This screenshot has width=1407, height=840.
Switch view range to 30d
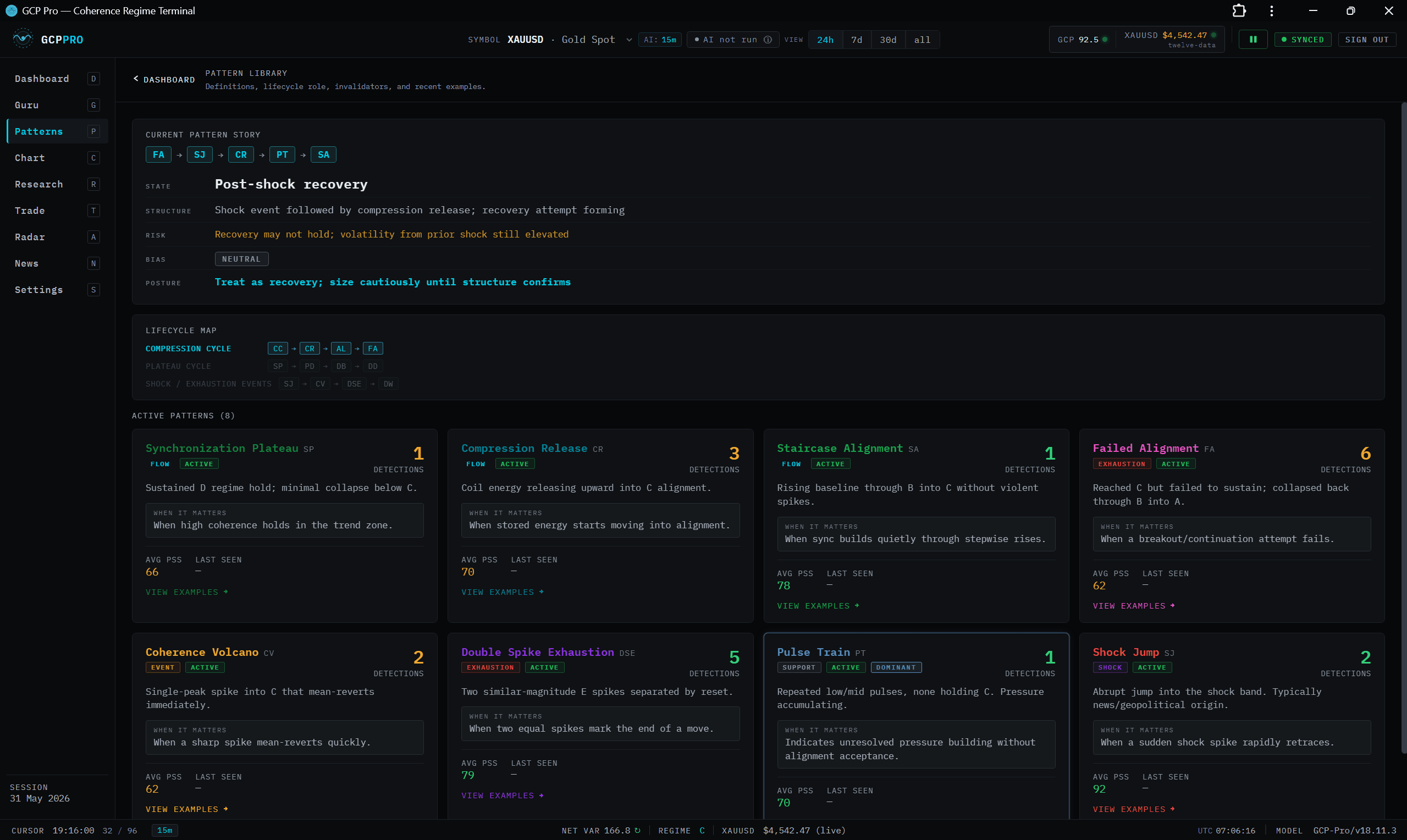[x=887, y=40]
